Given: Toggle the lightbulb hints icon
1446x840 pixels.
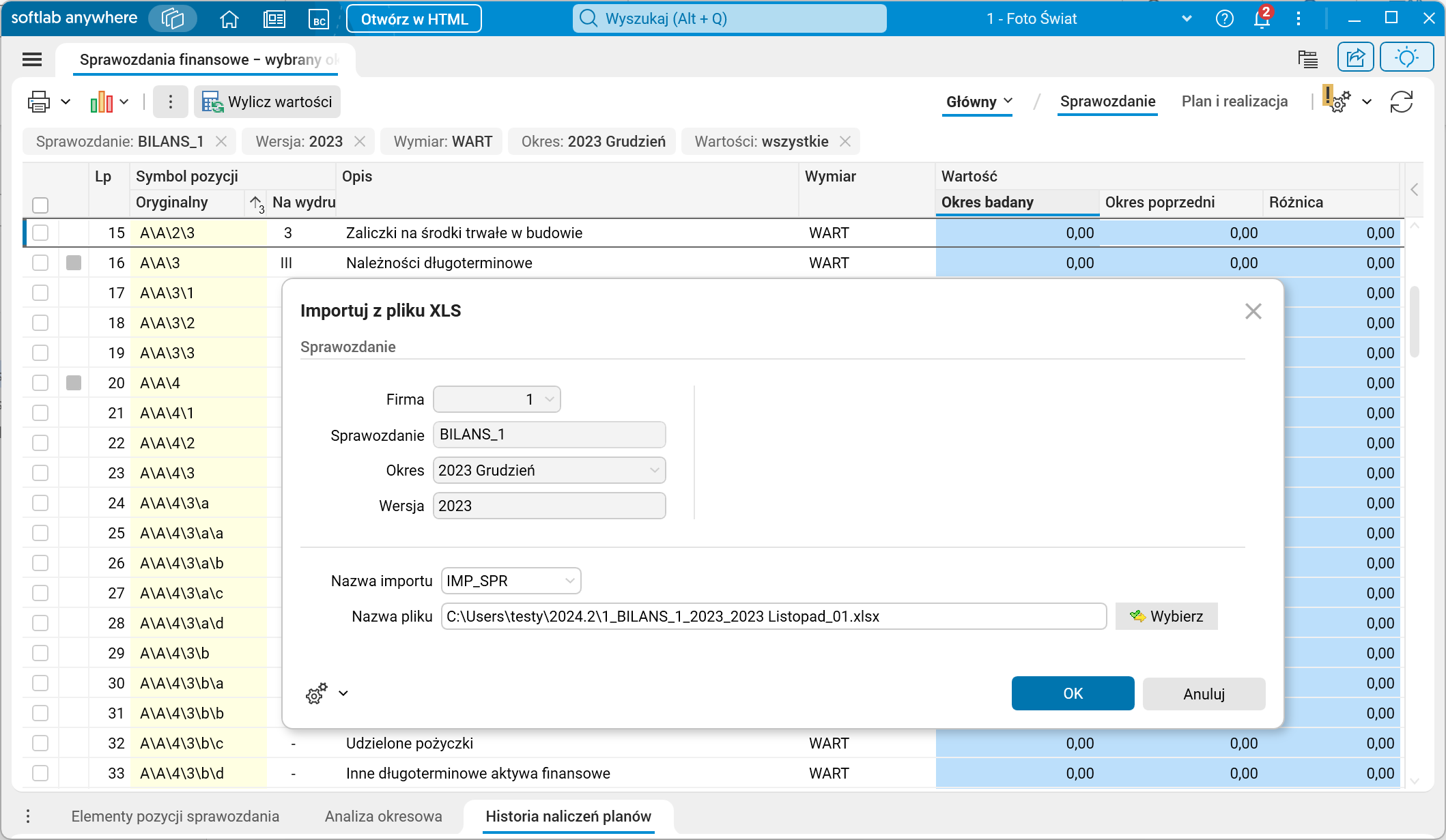Looking at the screenshot, I should 1406,57.
